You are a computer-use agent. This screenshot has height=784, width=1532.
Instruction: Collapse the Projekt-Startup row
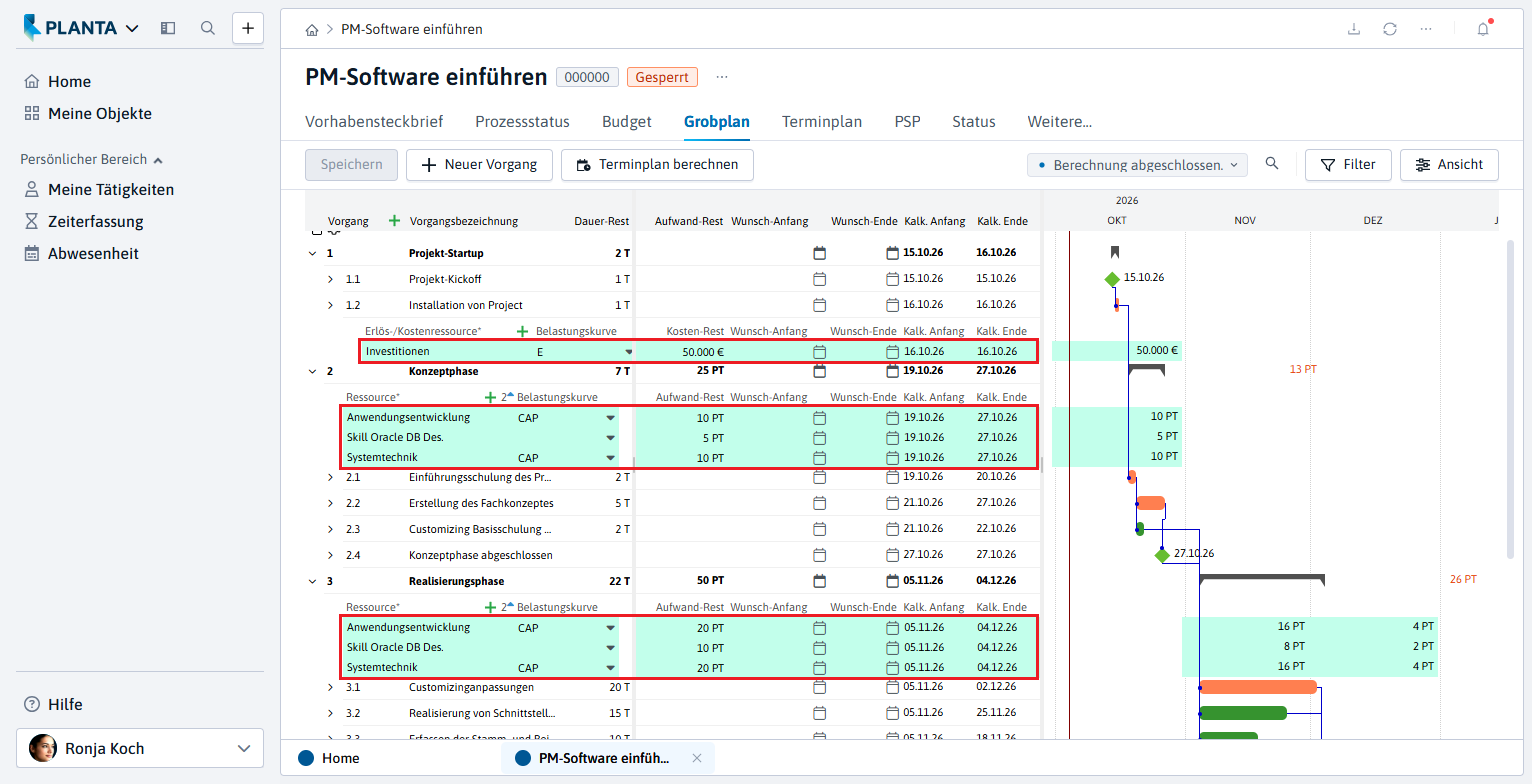[x=312, y=253]
